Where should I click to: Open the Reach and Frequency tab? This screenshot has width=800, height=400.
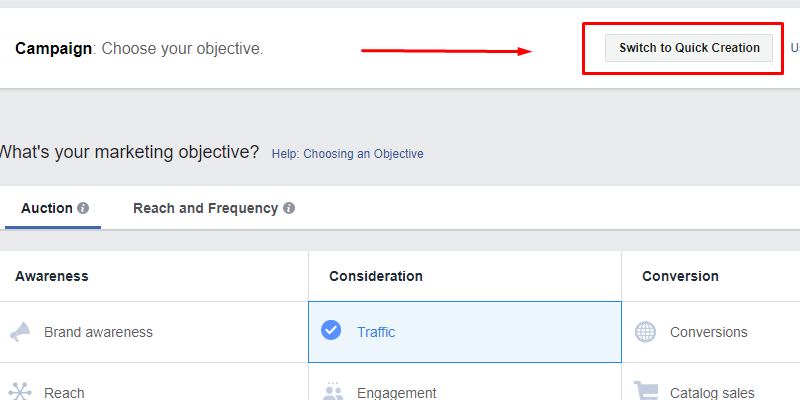(x=206, y=208)
